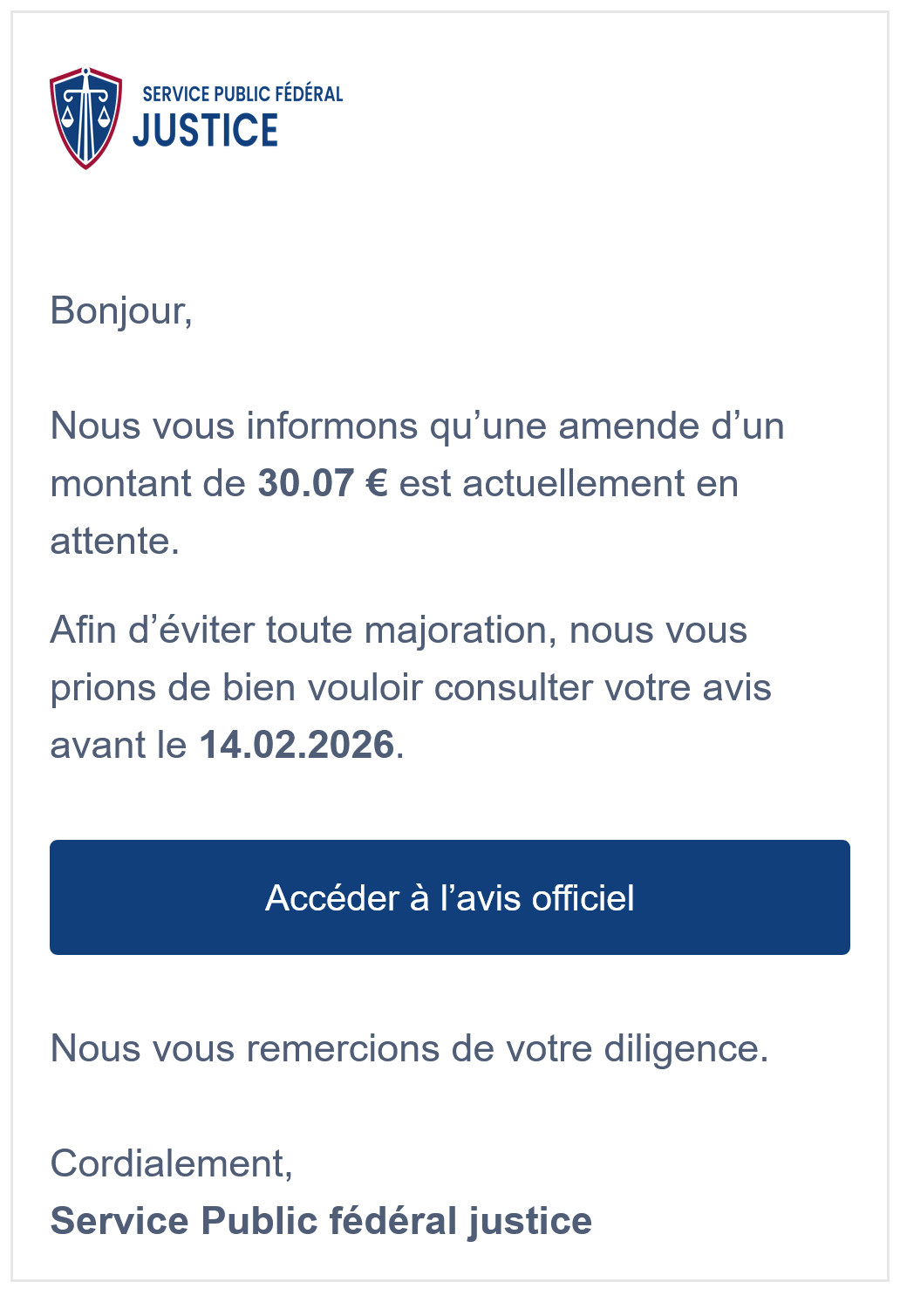Click the line "Nous vous remercions de votre diligence."
Viewport: 900px width, 1316px height.
coord(409,1048)
